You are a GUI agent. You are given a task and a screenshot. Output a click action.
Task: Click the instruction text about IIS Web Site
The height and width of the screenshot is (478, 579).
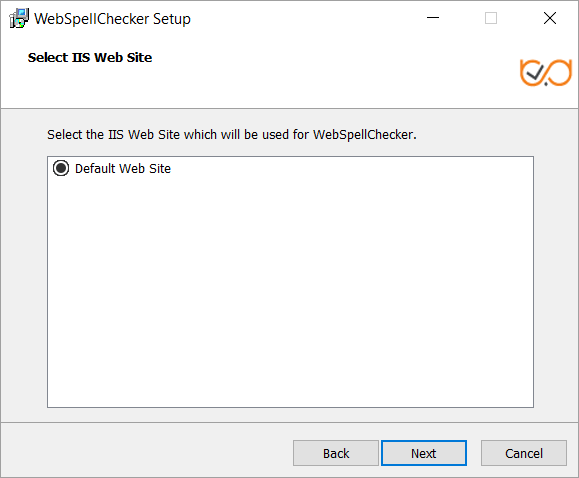(232, 134)
